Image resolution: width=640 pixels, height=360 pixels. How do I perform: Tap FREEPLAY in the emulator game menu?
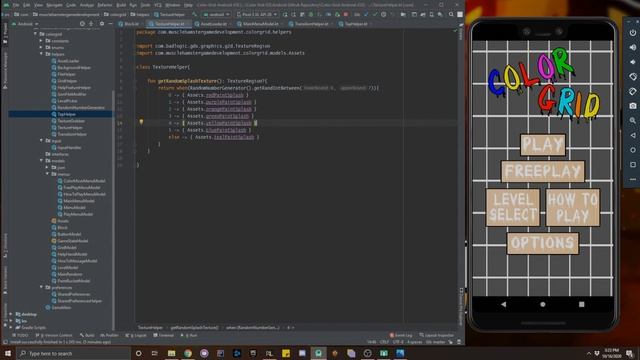point(543,171)
